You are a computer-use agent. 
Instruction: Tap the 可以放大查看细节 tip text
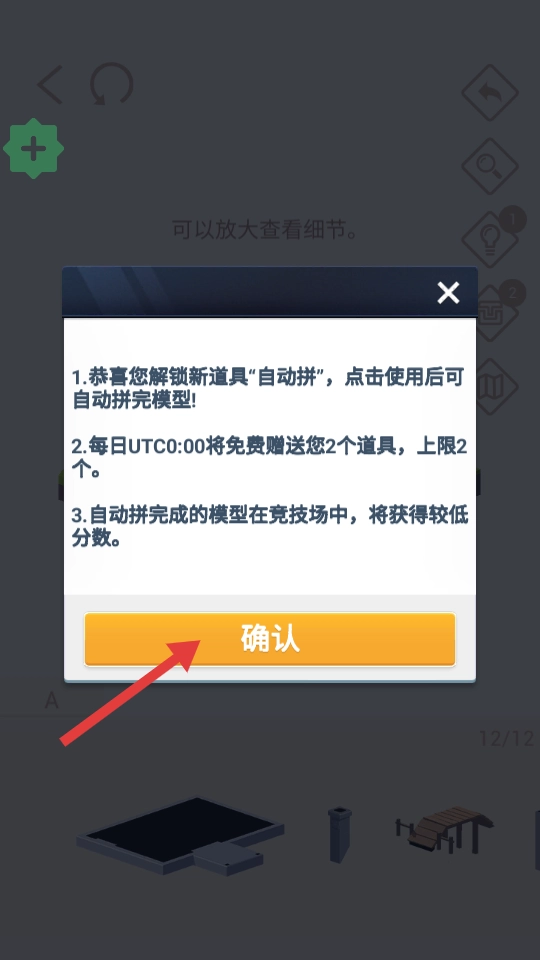(x=264, y=230)
